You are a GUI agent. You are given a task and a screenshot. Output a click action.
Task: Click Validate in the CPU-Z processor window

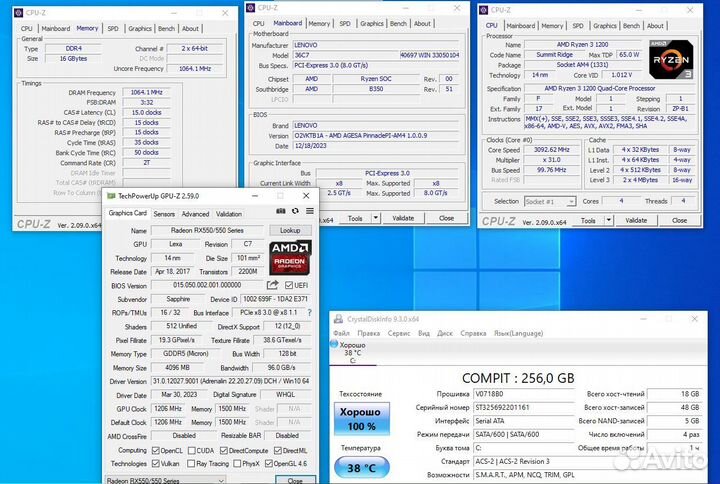click(x=636, y=220)
